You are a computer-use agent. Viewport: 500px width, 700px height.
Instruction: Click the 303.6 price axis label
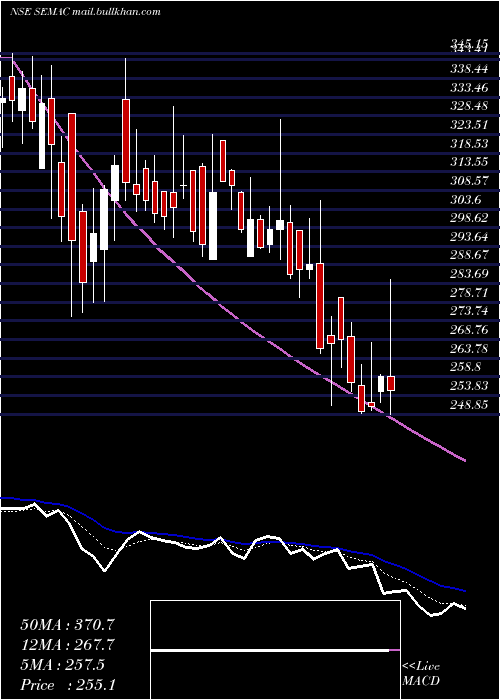[466, 200]
